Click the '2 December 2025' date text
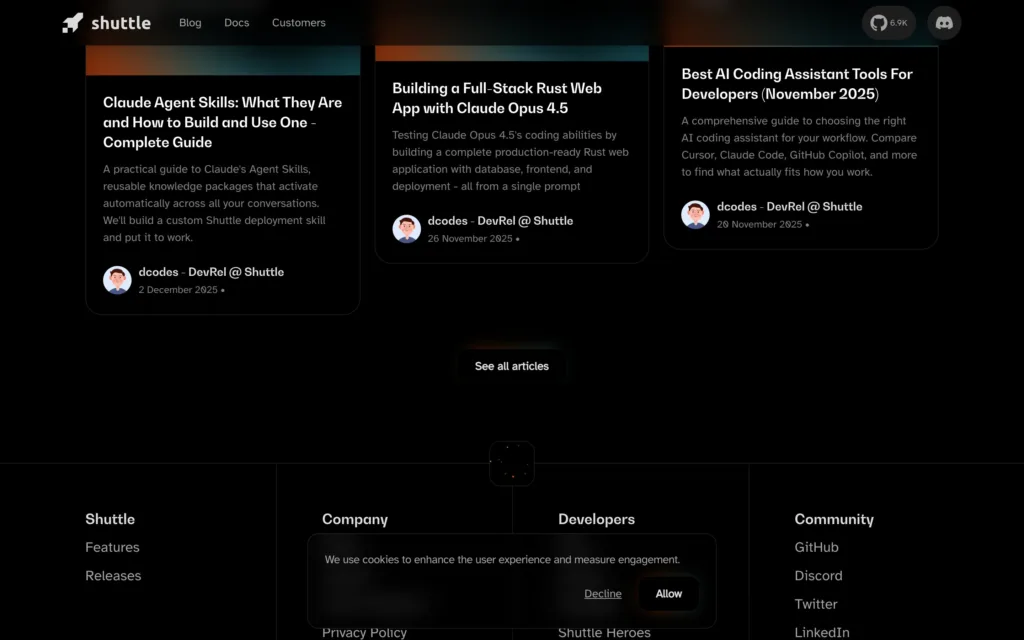The image size is (1024, 640). [x=178, y=290]
